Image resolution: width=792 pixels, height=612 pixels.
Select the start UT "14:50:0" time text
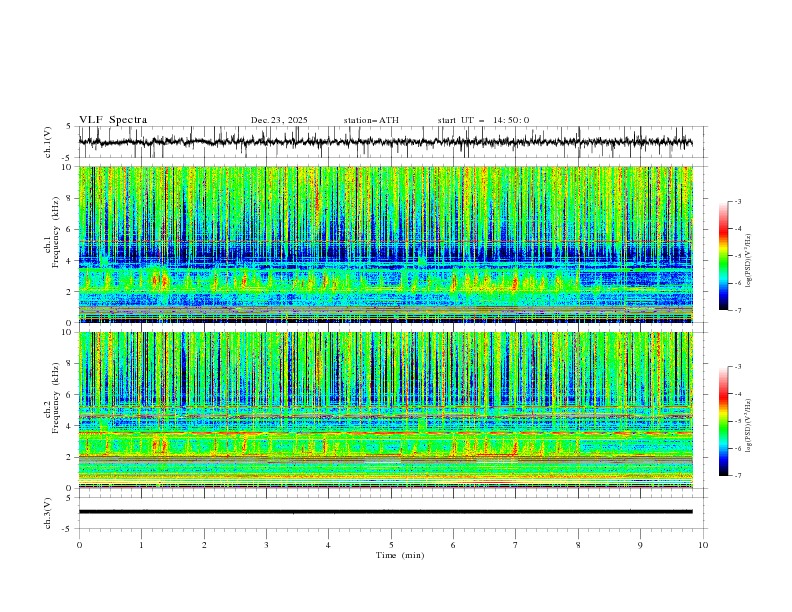point(511,120)
